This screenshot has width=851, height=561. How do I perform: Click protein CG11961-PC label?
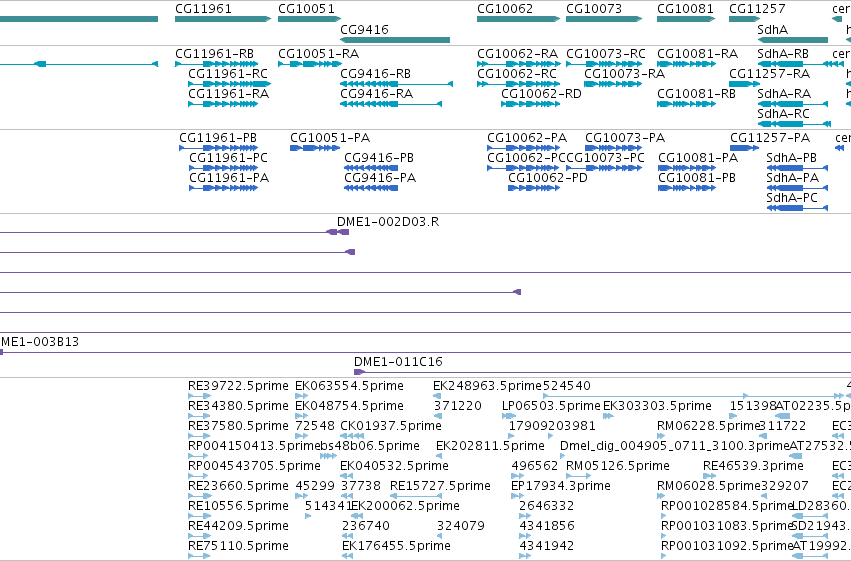(228, 158)
